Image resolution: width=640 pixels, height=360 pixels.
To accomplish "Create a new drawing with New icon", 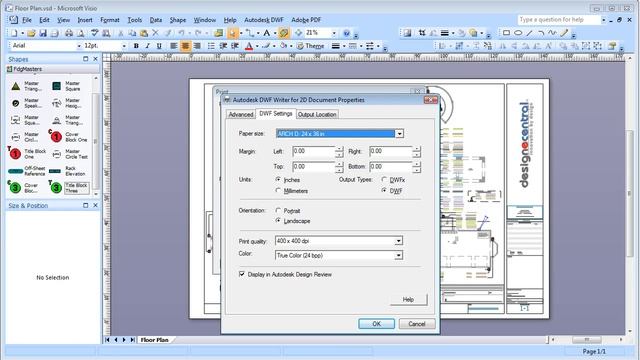I will (x=14, y=33).
